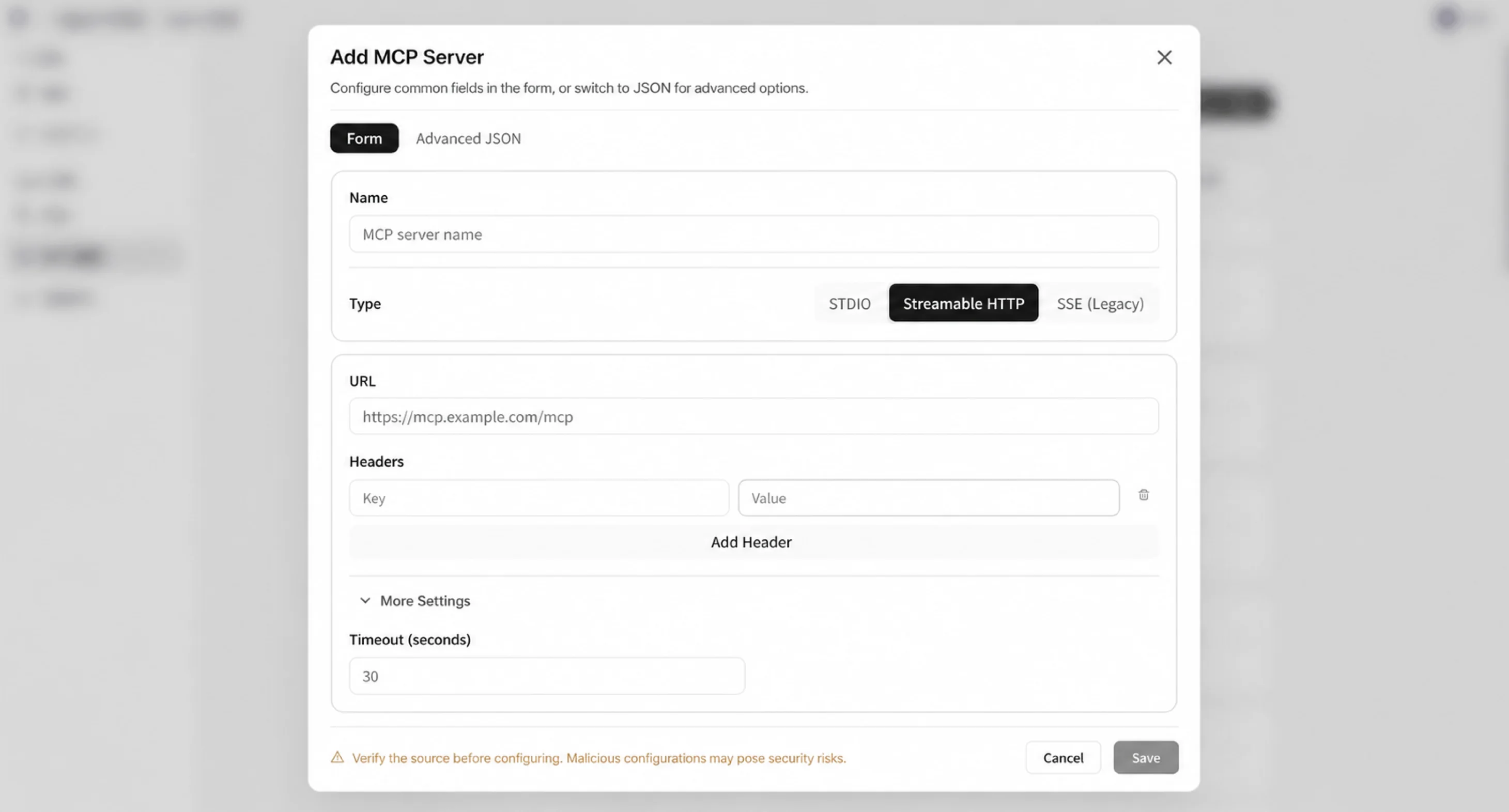This screenshot has width=1509, height=812.
Task: Click the header Value input field
Action: tap(929, 498)
